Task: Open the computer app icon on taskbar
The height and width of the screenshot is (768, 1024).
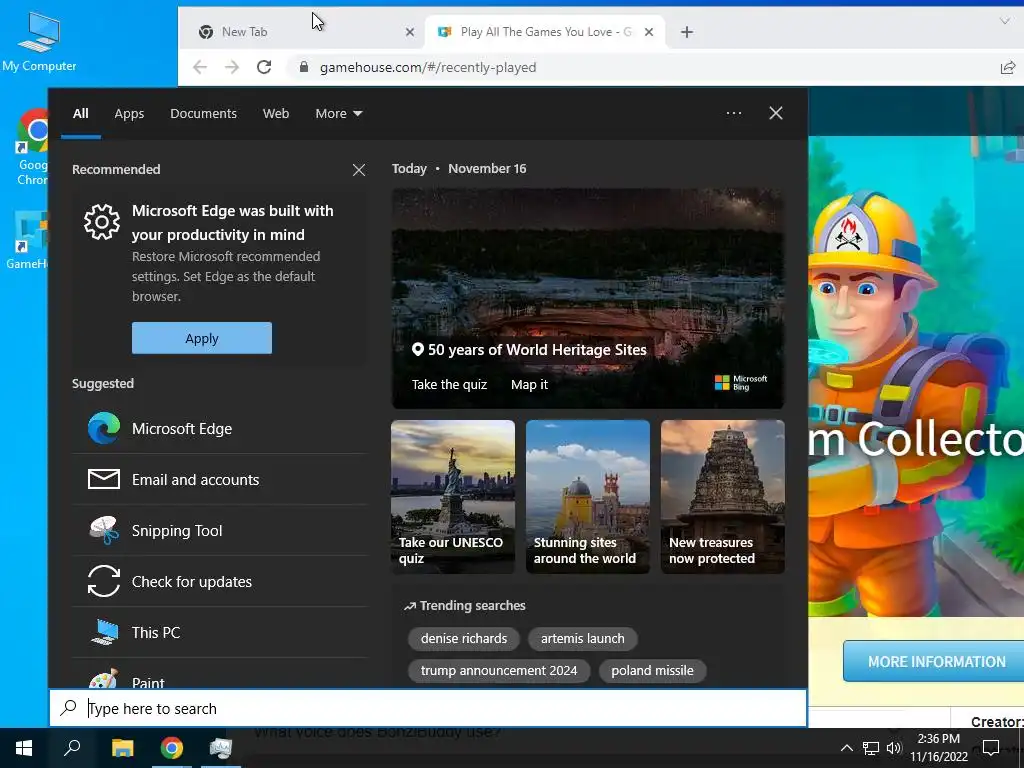Action: (221, 748)
